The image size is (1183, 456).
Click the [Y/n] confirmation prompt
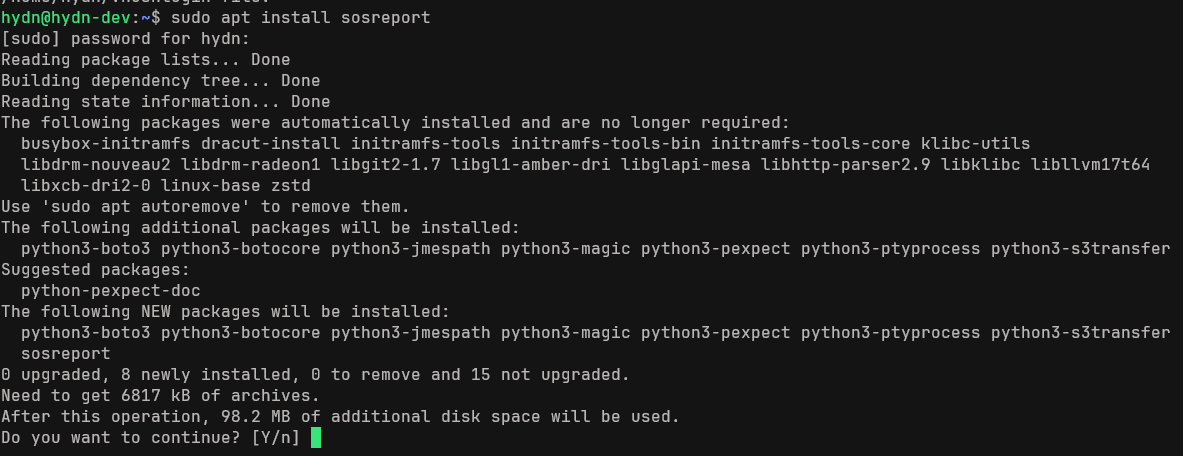275,437
